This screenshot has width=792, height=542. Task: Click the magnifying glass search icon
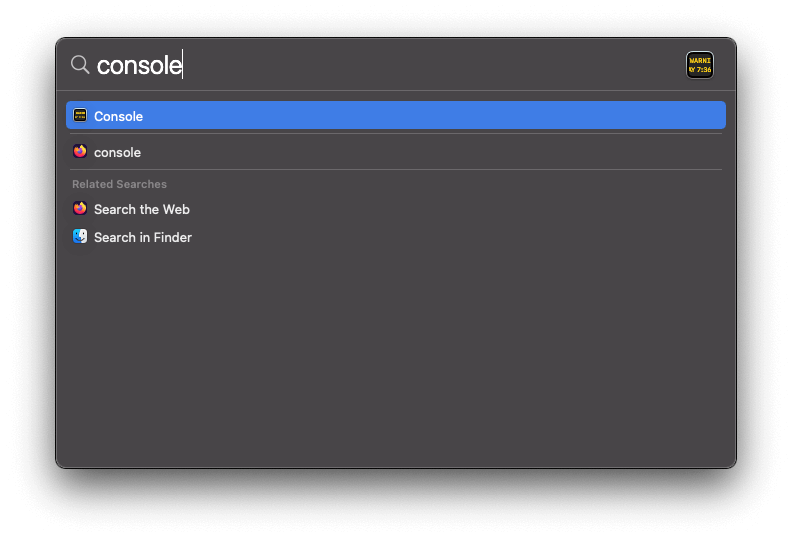[x=80, y=65]
